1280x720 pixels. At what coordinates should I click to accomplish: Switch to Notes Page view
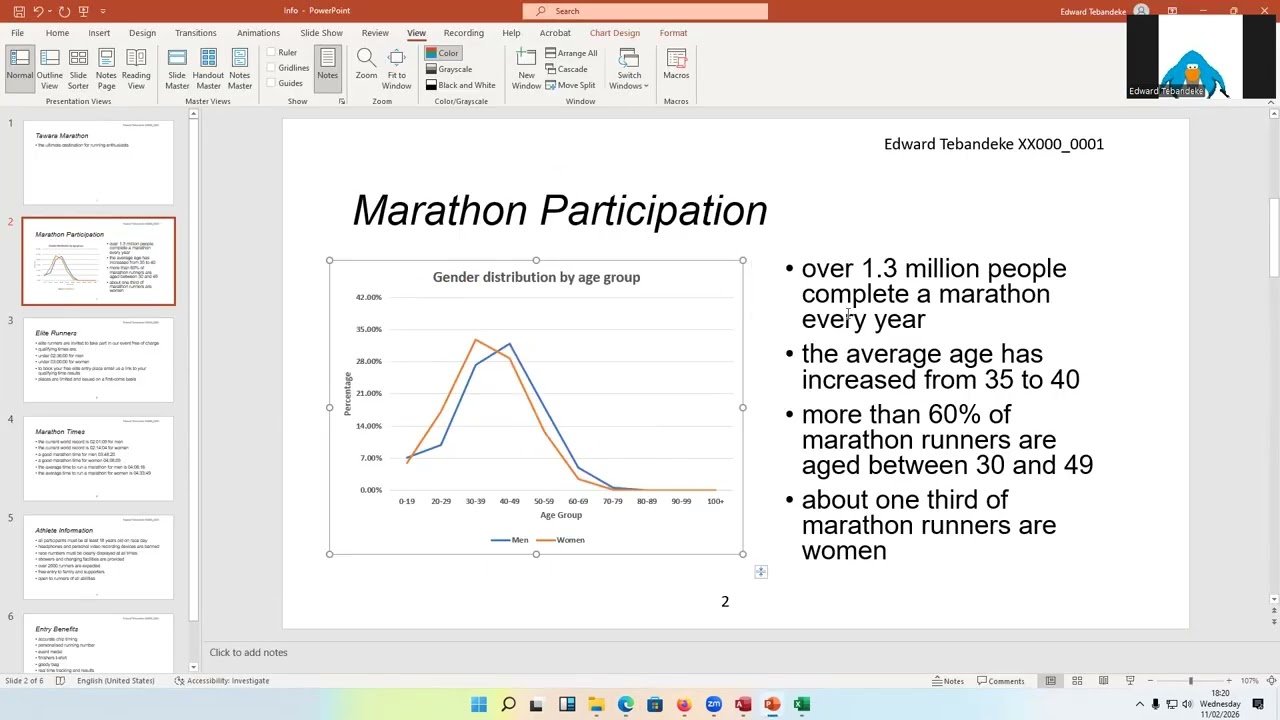106,69
